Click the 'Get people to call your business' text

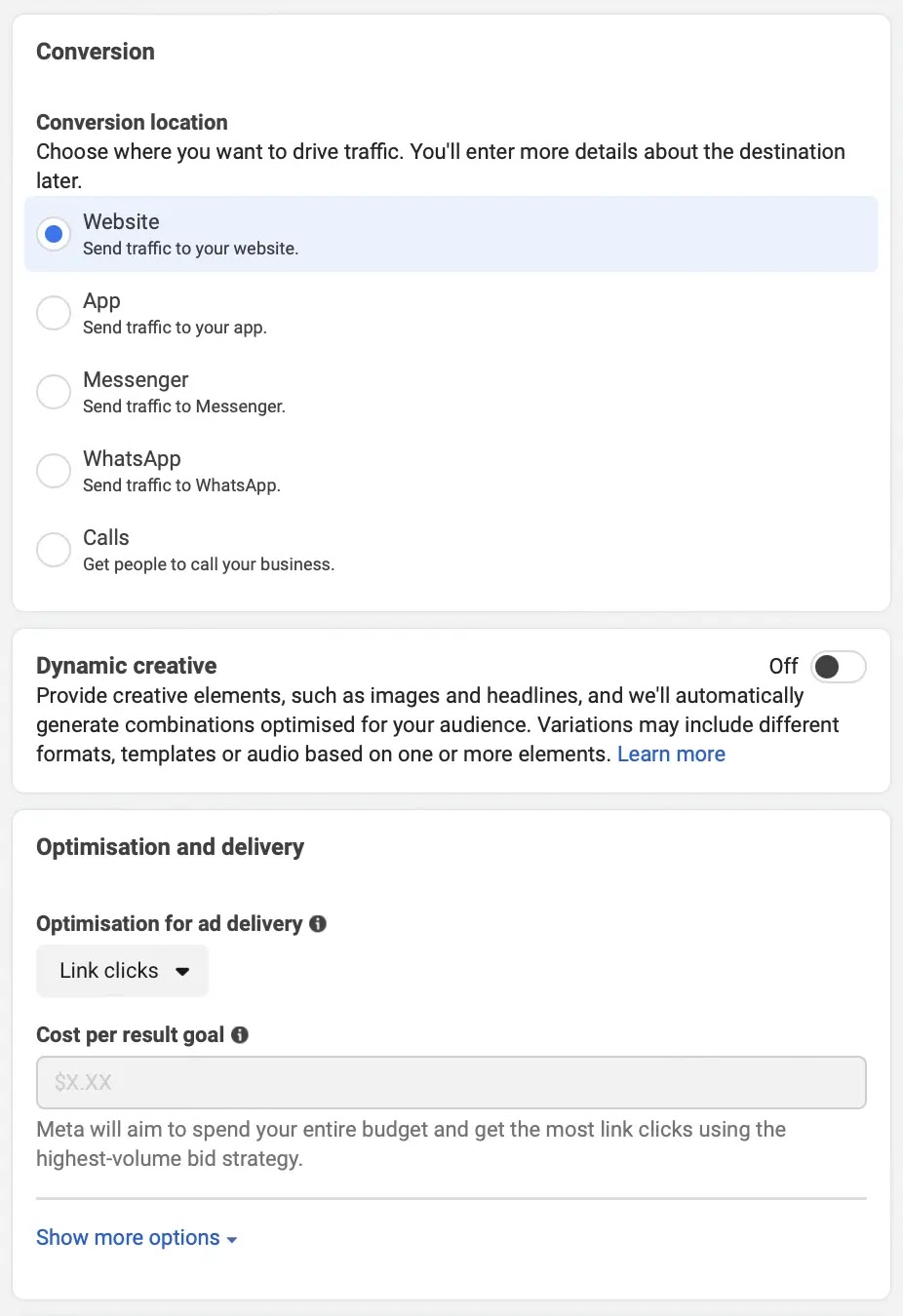click(208, 564)
